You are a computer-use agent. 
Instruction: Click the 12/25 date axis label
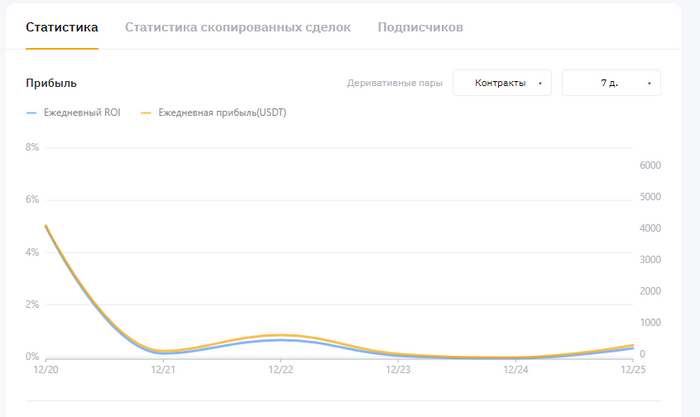tap(633, 369)
